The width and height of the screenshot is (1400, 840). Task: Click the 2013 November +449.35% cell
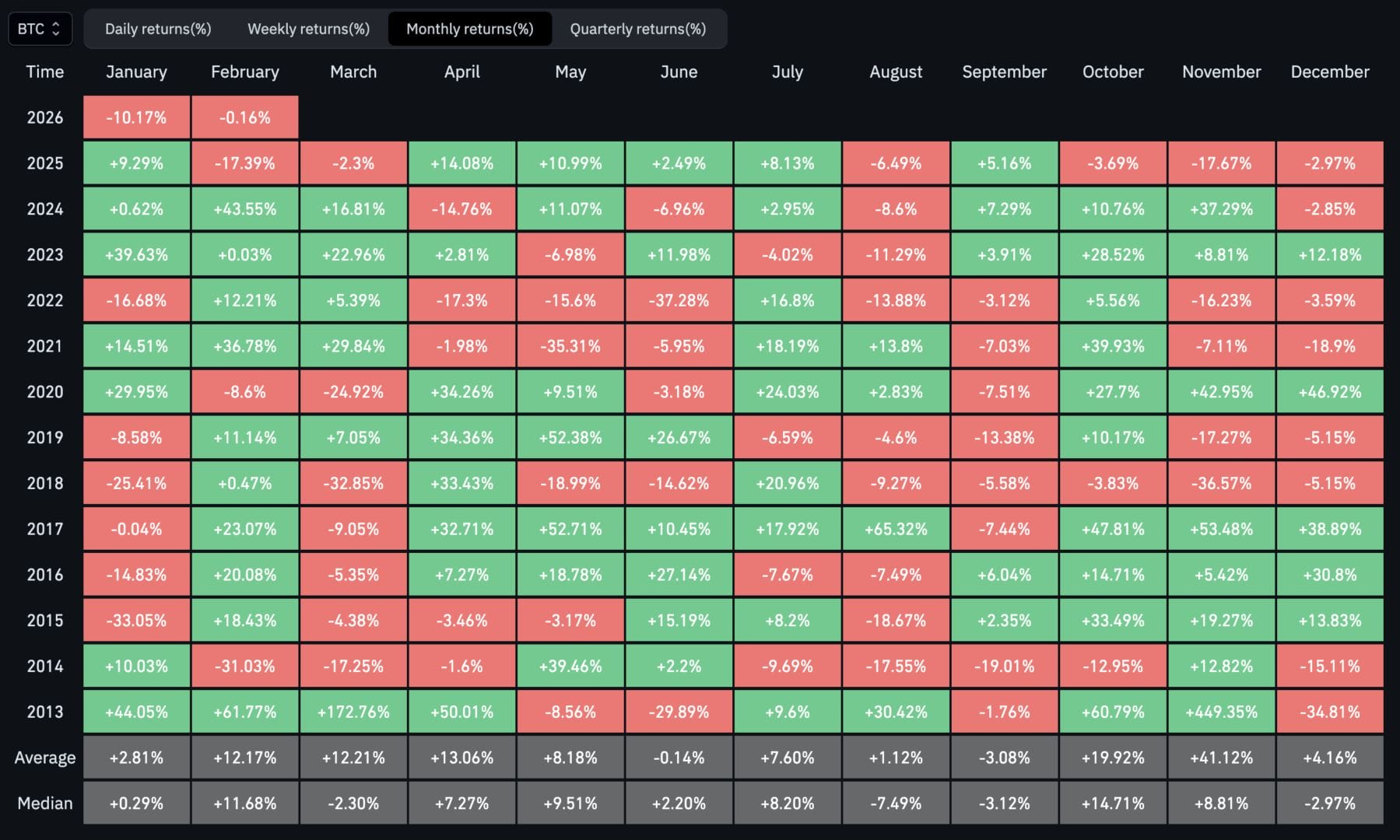[1221, 712]
